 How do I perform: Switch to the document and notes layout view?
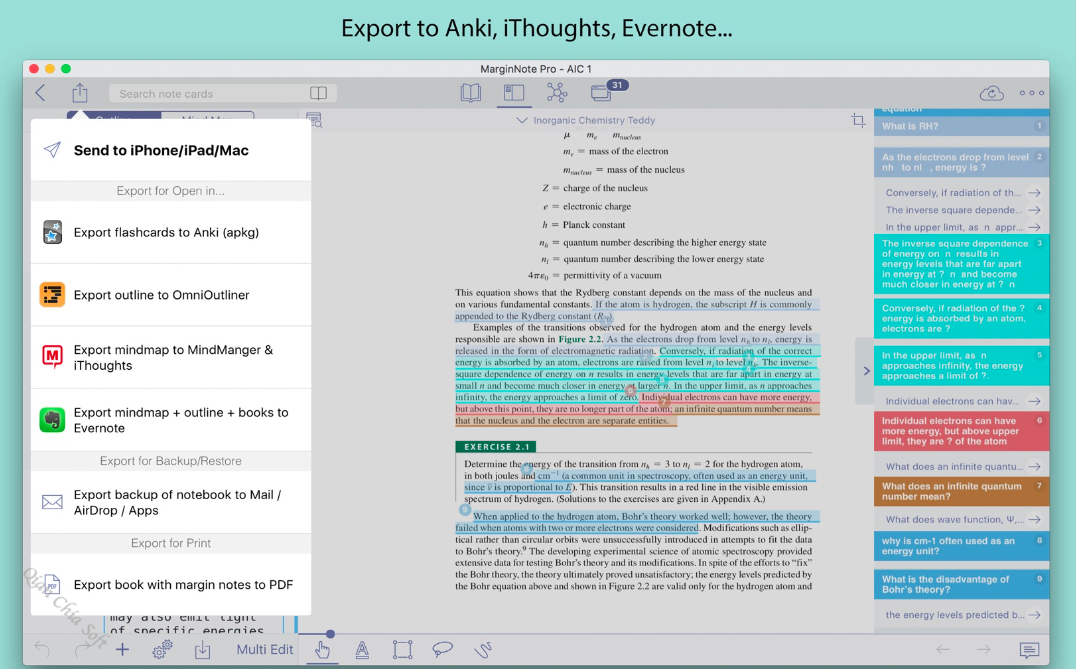tap(514, 93)
